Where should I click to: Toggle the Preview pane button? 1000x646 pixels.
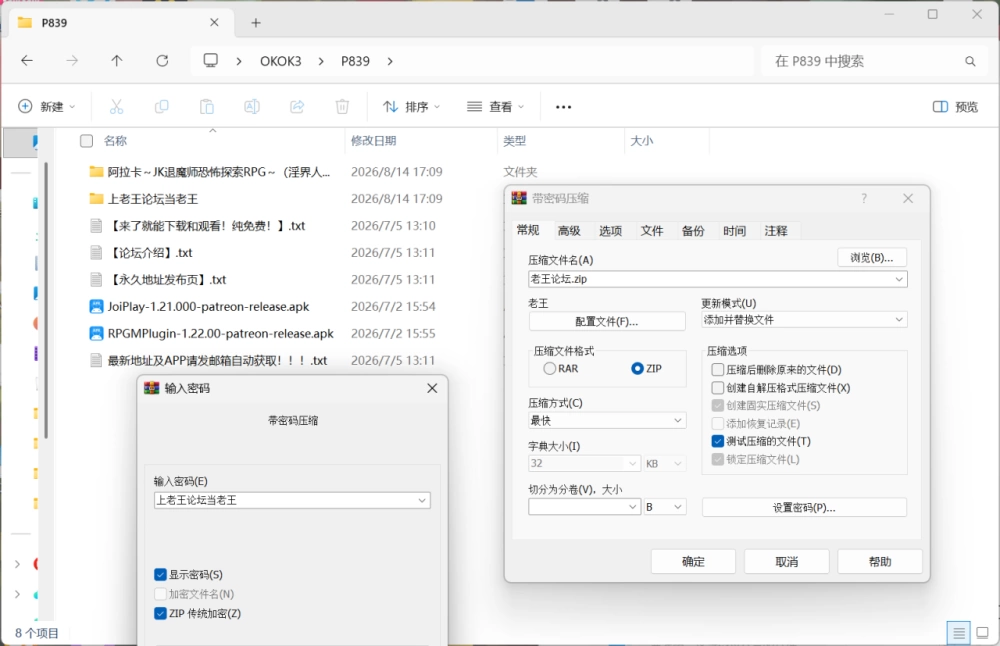955,106
